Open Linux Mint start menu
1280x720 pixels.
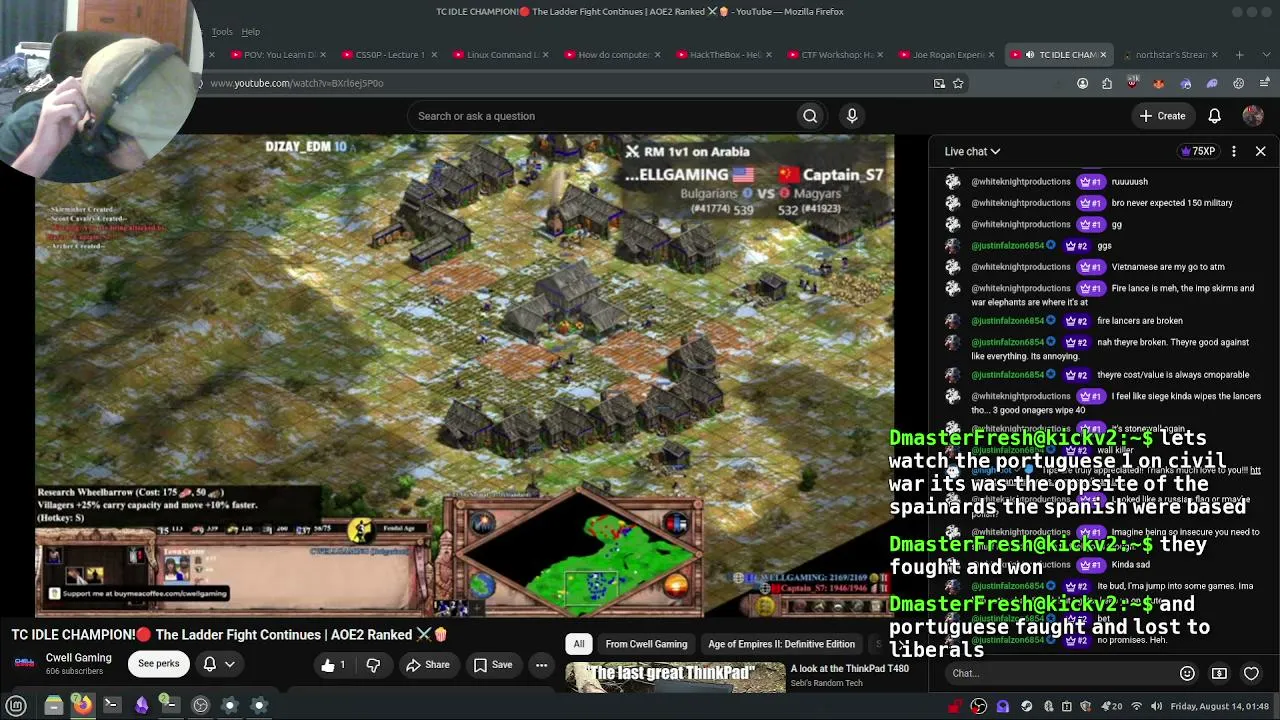coord(16,705)
